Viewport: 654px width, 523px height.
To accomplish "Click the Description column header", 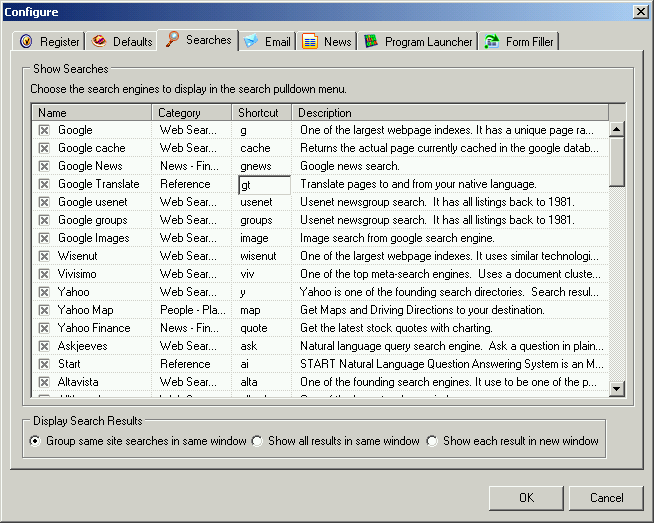I will tap(450, 113).
